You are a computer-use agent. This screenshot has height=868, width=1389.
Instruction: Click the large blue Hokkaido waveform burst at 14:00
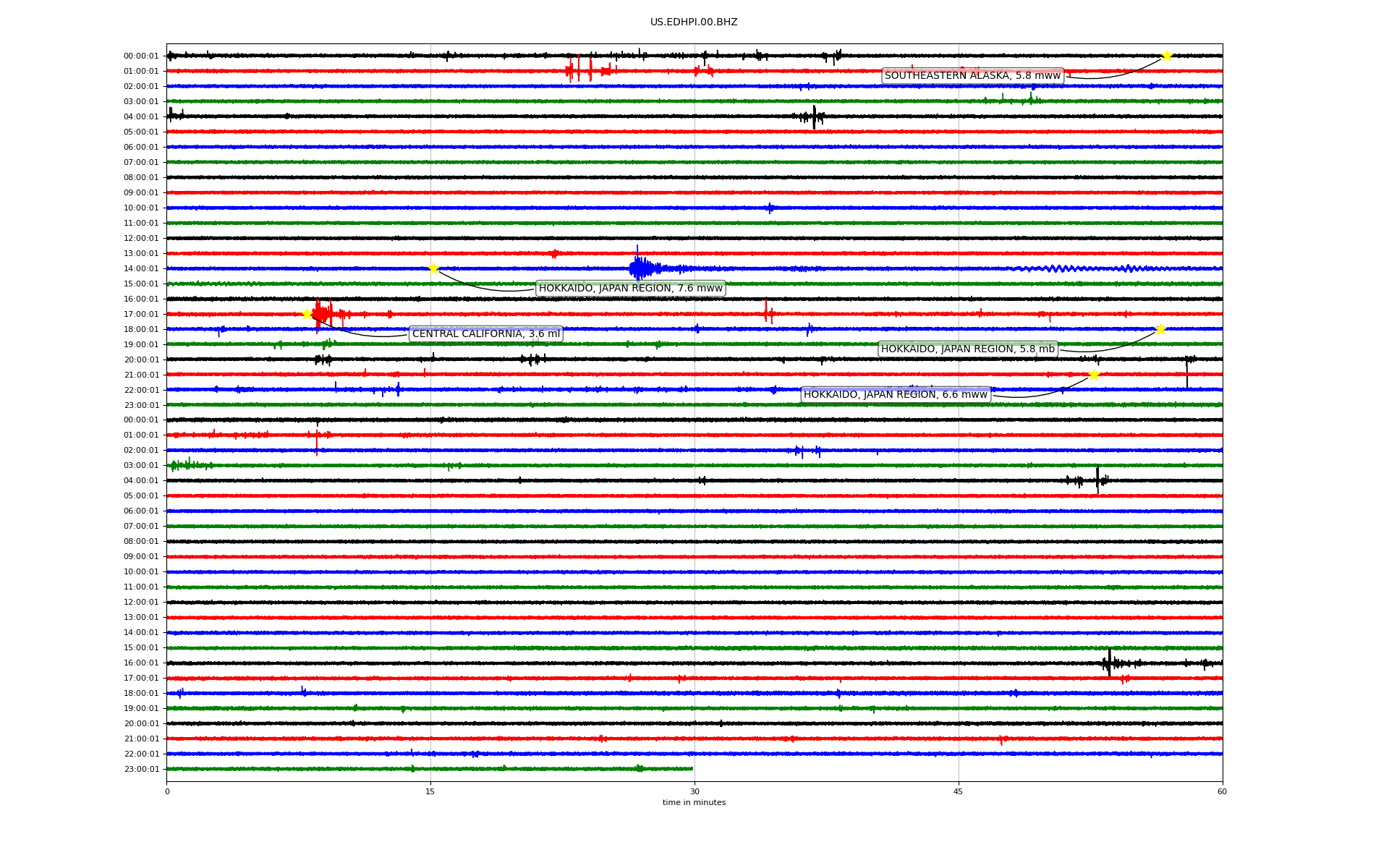coord(640,268)
